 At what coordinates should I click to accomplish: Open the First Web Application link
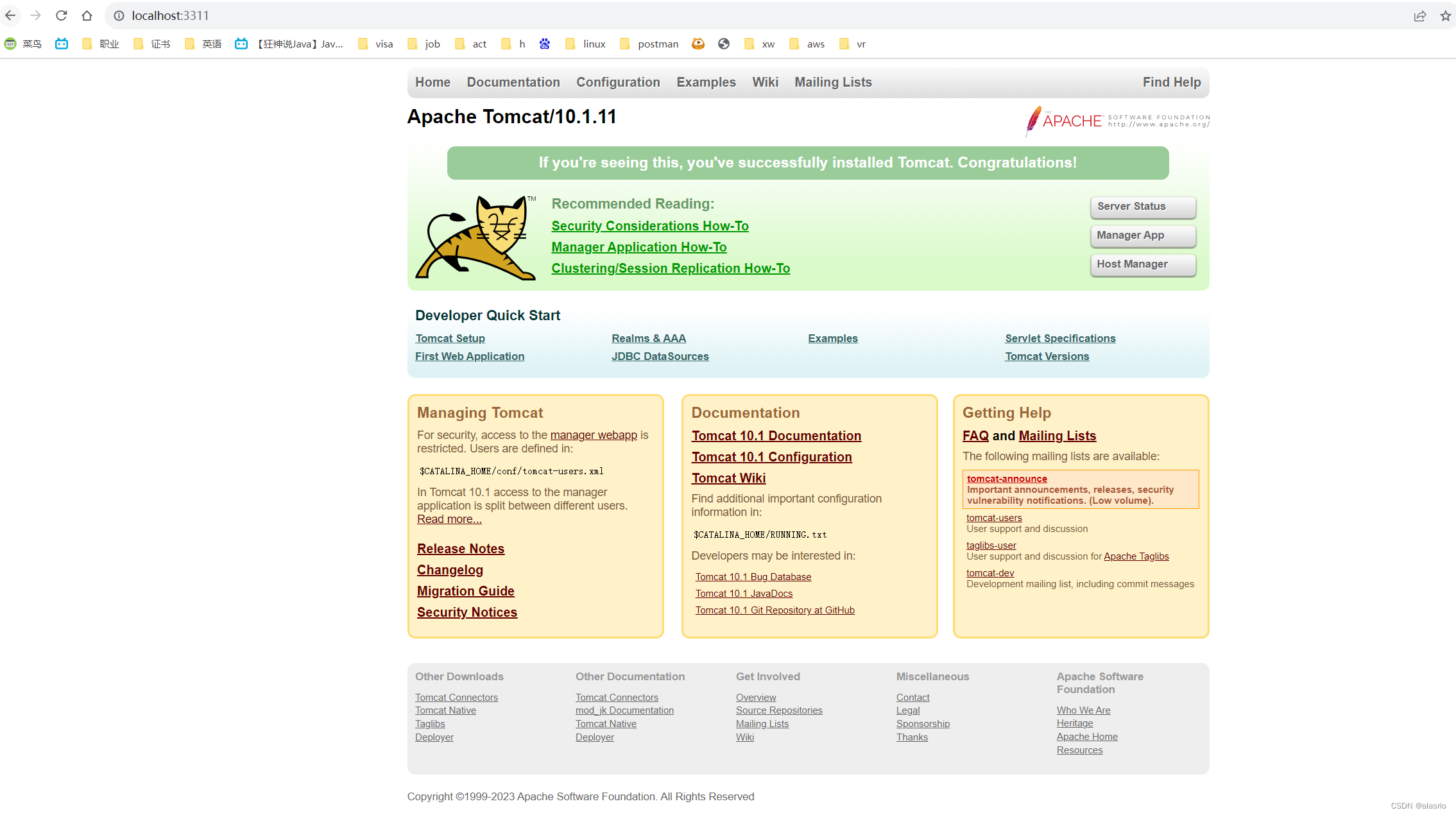tap(470, 356)
